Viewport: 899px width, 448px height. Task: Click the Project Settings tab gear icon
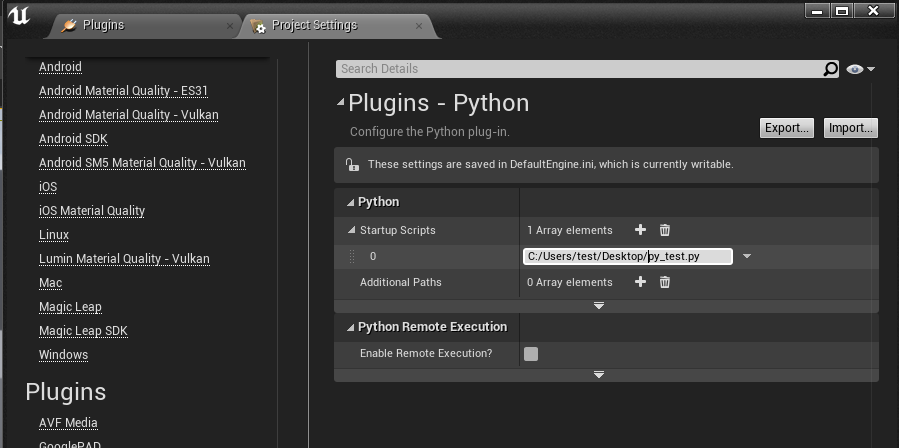click(x=258, y=26)
